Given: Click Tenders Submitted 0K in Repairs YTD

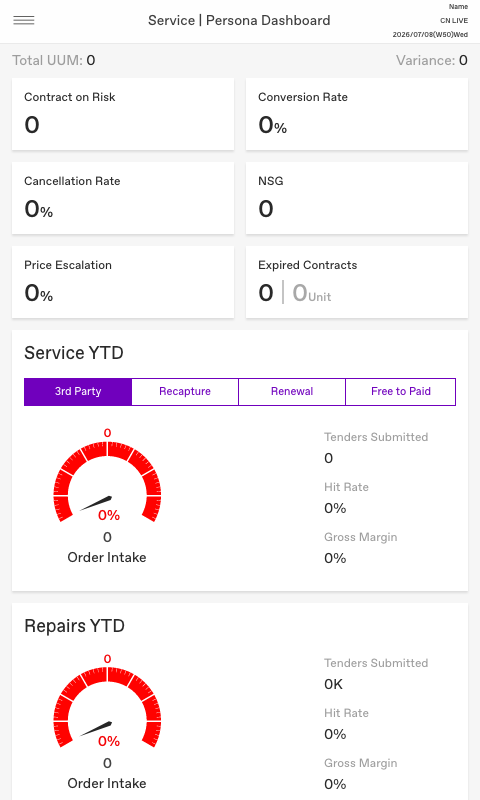Looking at the screenshot, I should 334,684.
